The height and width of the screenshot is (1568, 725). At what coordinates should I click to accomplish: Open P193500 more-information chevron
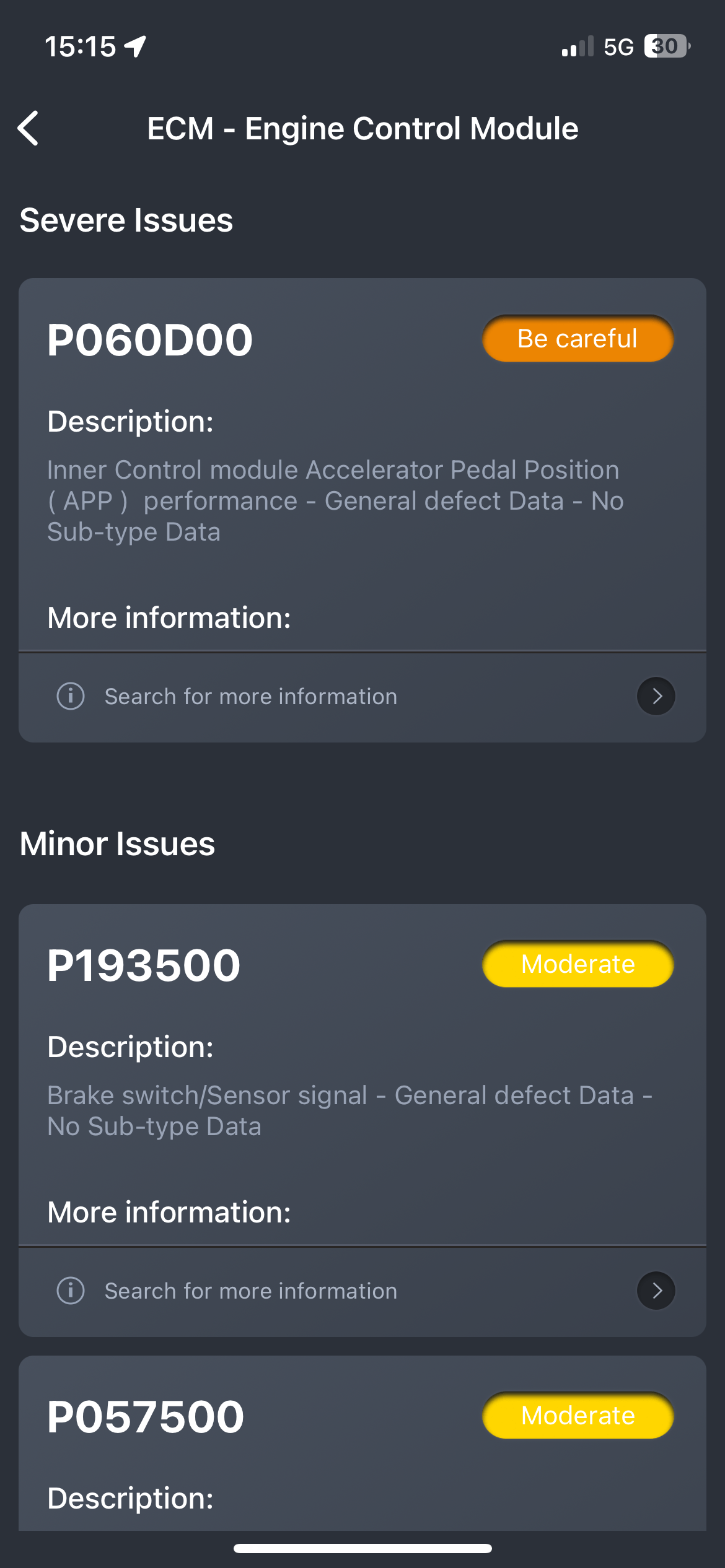[656, 1291]
